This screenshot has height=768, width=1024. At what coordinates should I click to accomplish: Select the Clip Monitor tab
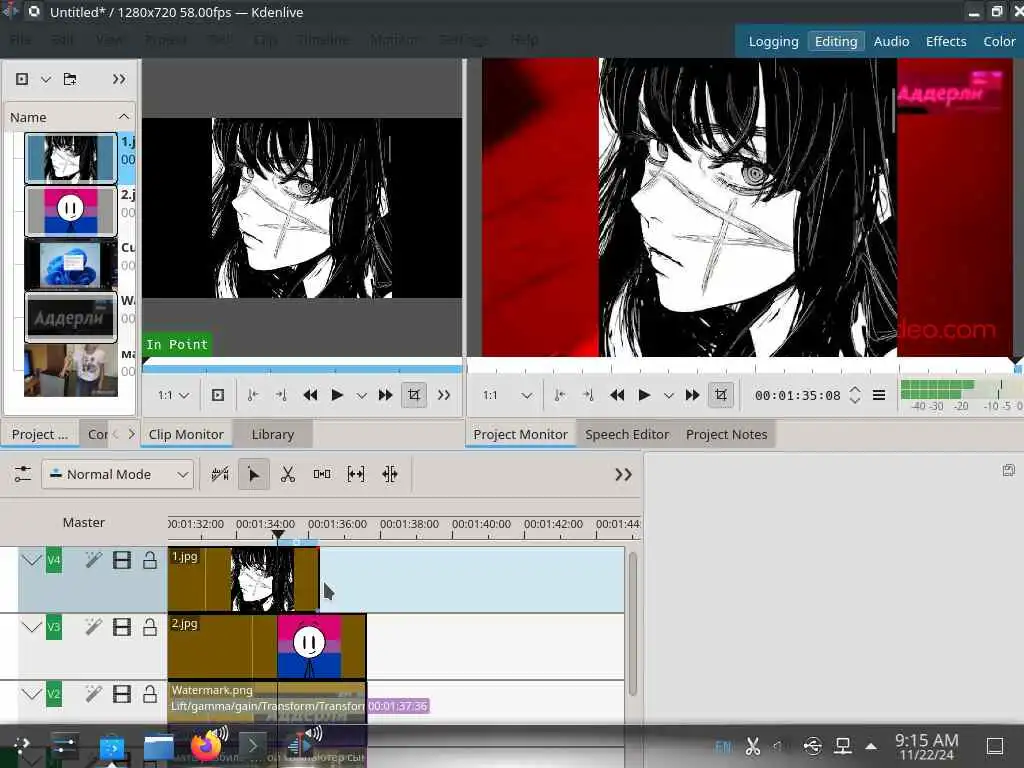(x=186, y=434)
